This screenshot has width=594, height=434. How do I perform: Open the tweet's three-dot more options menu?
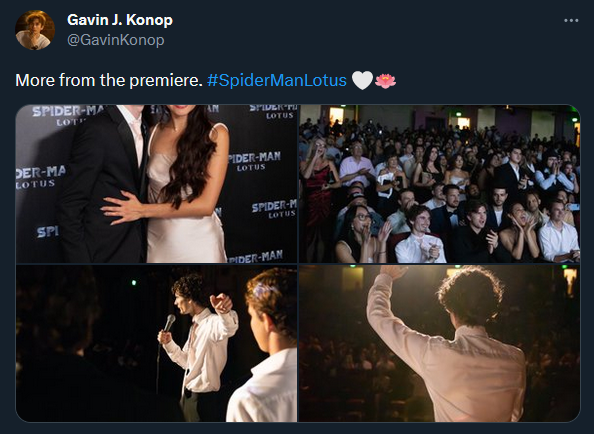(571, 20)
